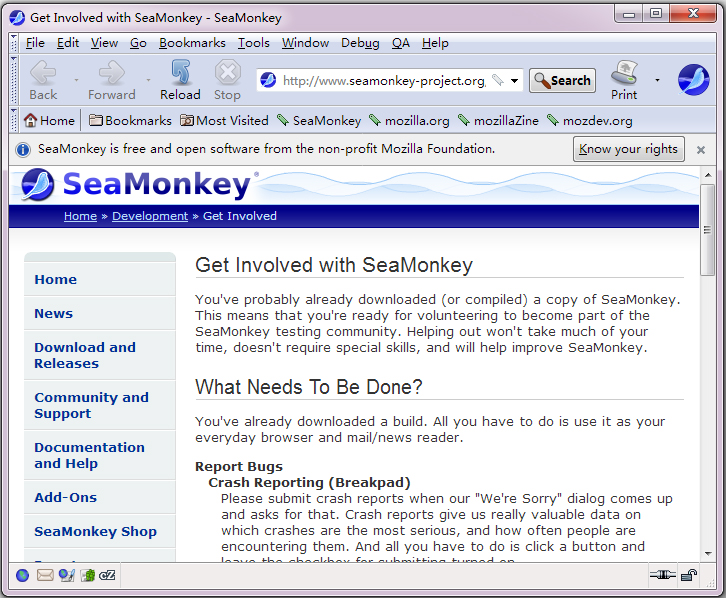This screenshot has width=726, height=598.
Task: Click the URL address input field
Action: pos(383,81)
